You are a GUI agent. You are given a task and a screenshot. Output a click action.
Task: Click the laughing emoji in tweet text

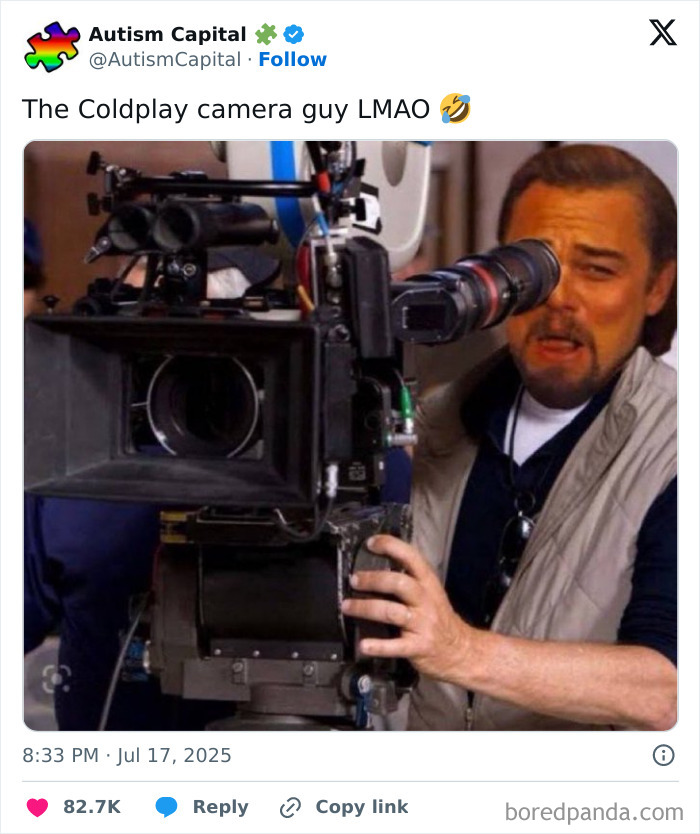tap(455, 109)
